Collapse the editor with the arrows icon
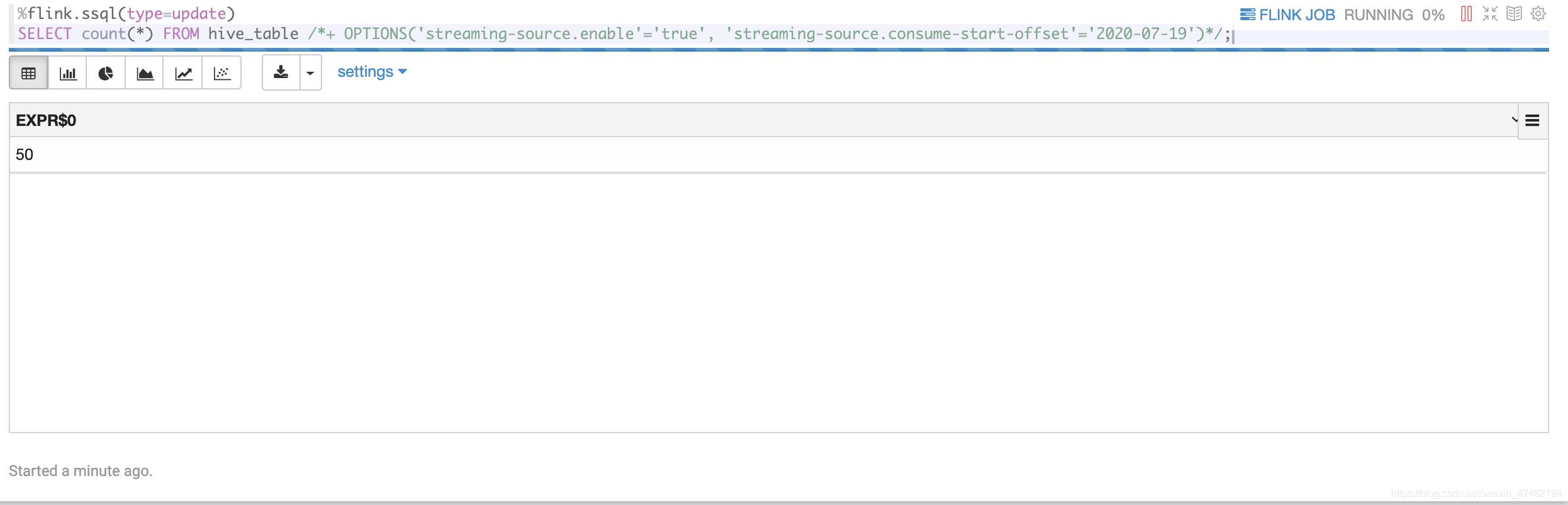The height and width of the screenshot is (505, 1568). pos(1490,14)
